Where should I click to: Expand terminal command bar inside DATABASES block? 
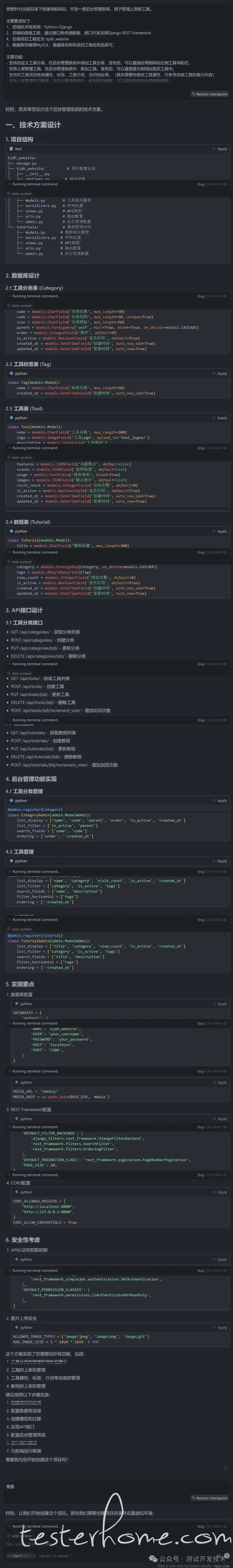click(x=10, y=1023)
